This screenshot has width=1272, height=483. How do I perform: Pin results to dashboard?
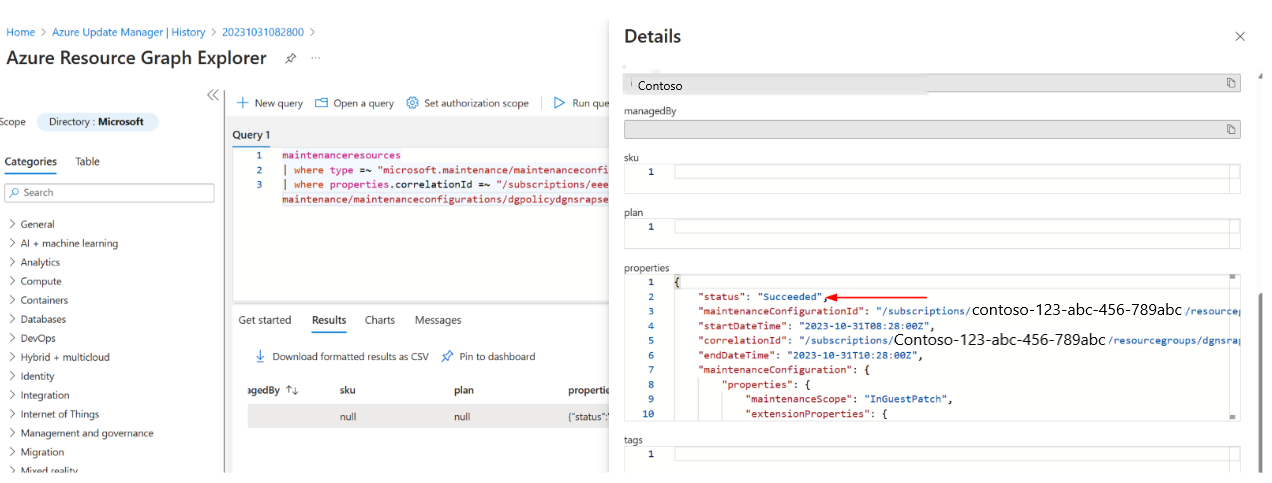pyautogui.click(x=488, y=356)
